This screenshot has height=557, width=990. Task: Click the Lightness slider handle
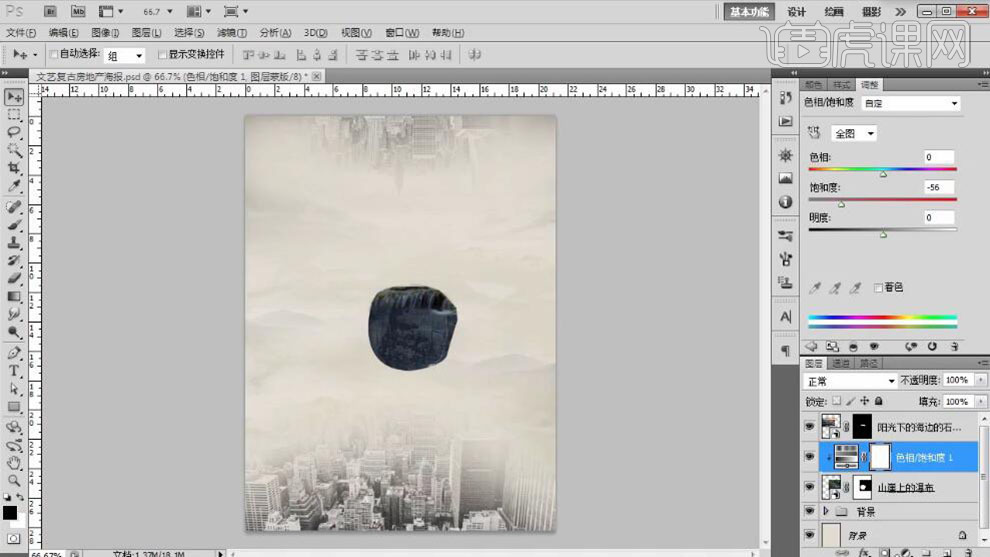point(883,235)
